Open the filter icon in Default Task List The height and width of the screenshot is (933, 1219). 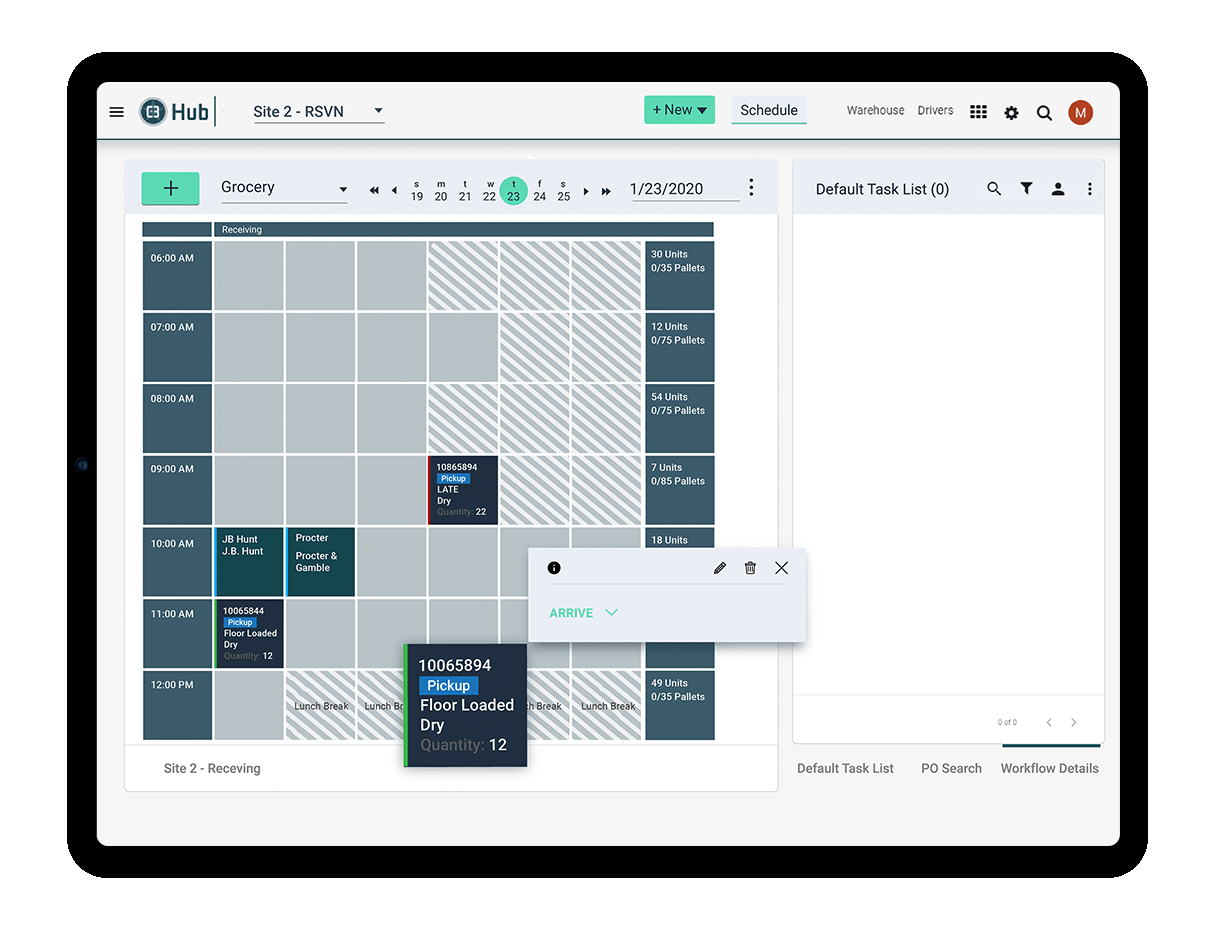coord(1026,188)
